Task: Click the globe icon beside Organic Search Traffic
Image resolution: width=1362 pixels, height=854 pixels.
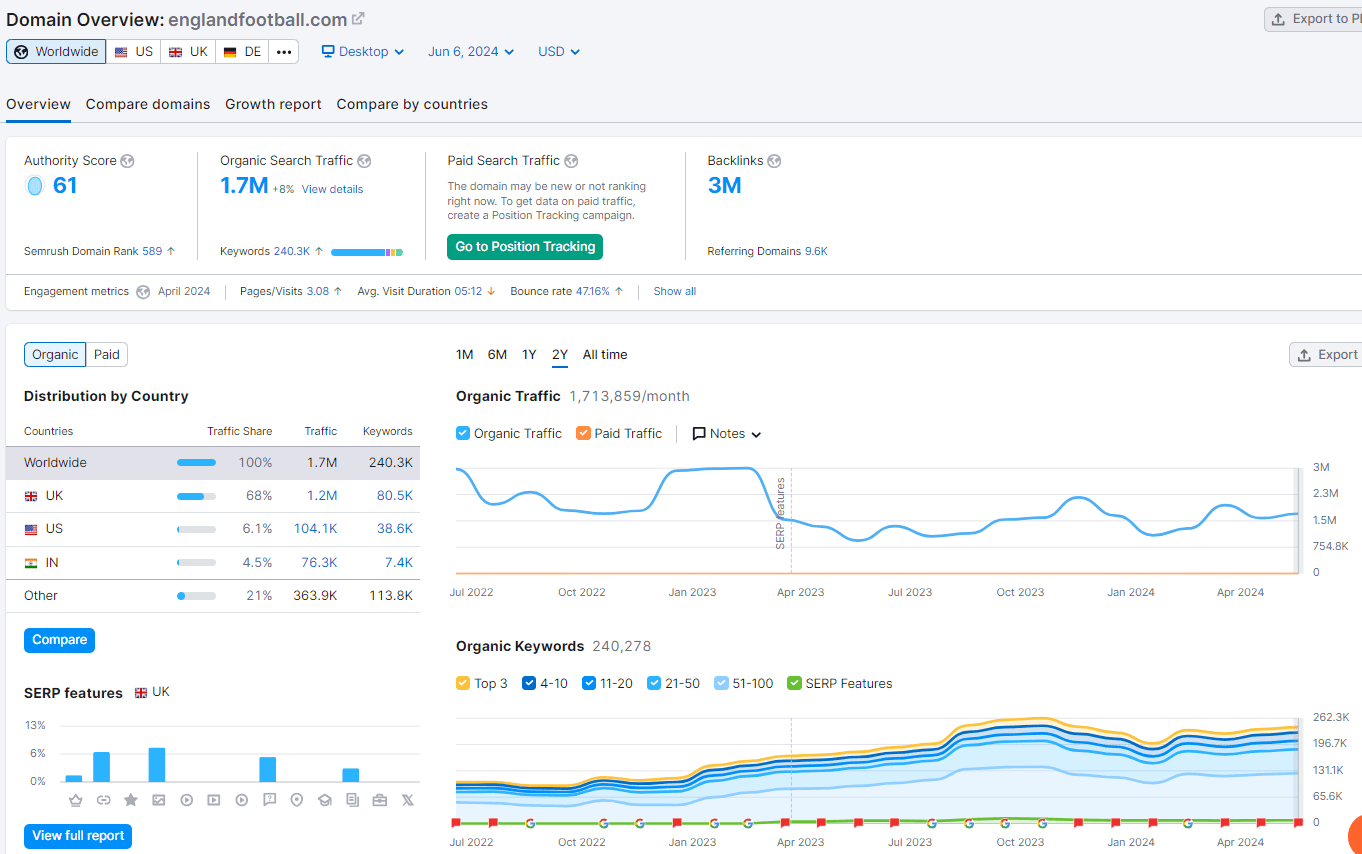Action: (364, 161)
